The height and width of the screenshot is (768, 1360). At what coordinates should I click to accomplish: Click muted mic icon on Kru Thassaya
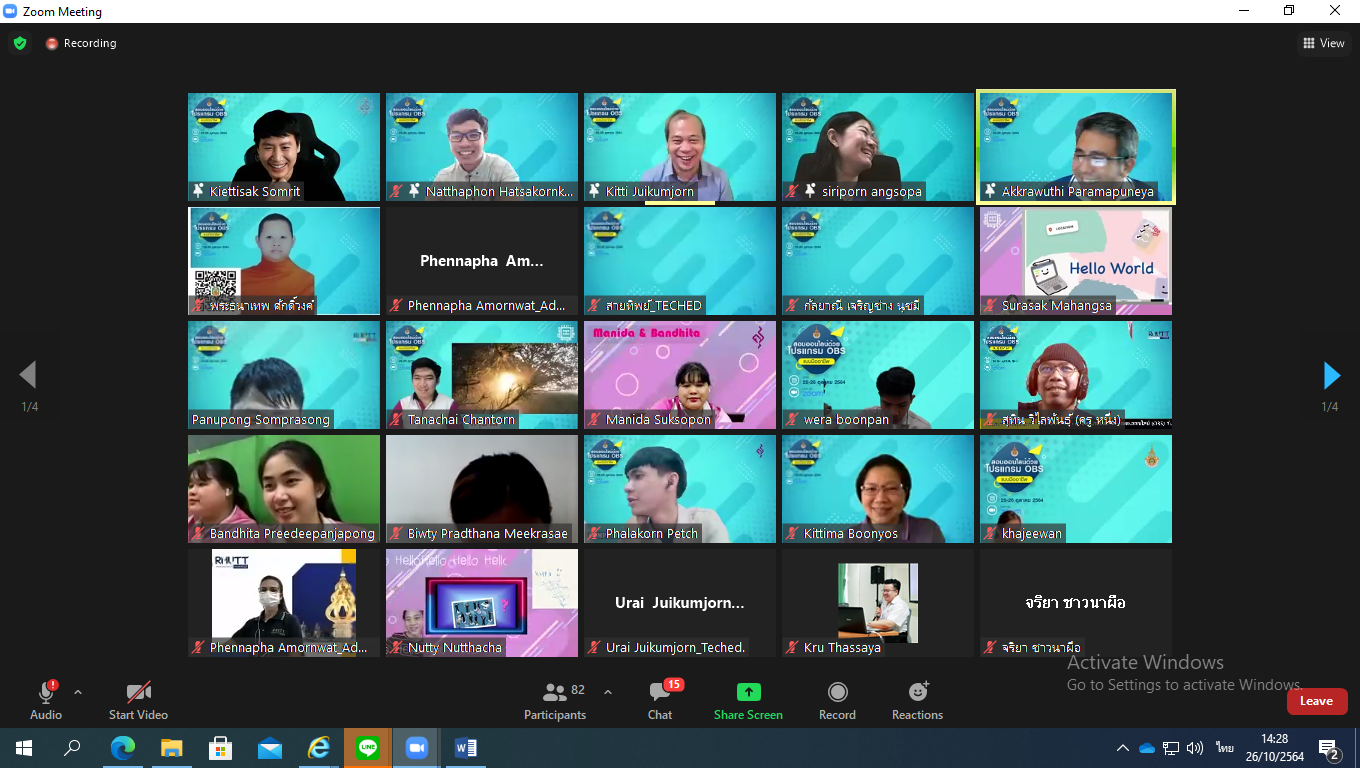(793, 648)
